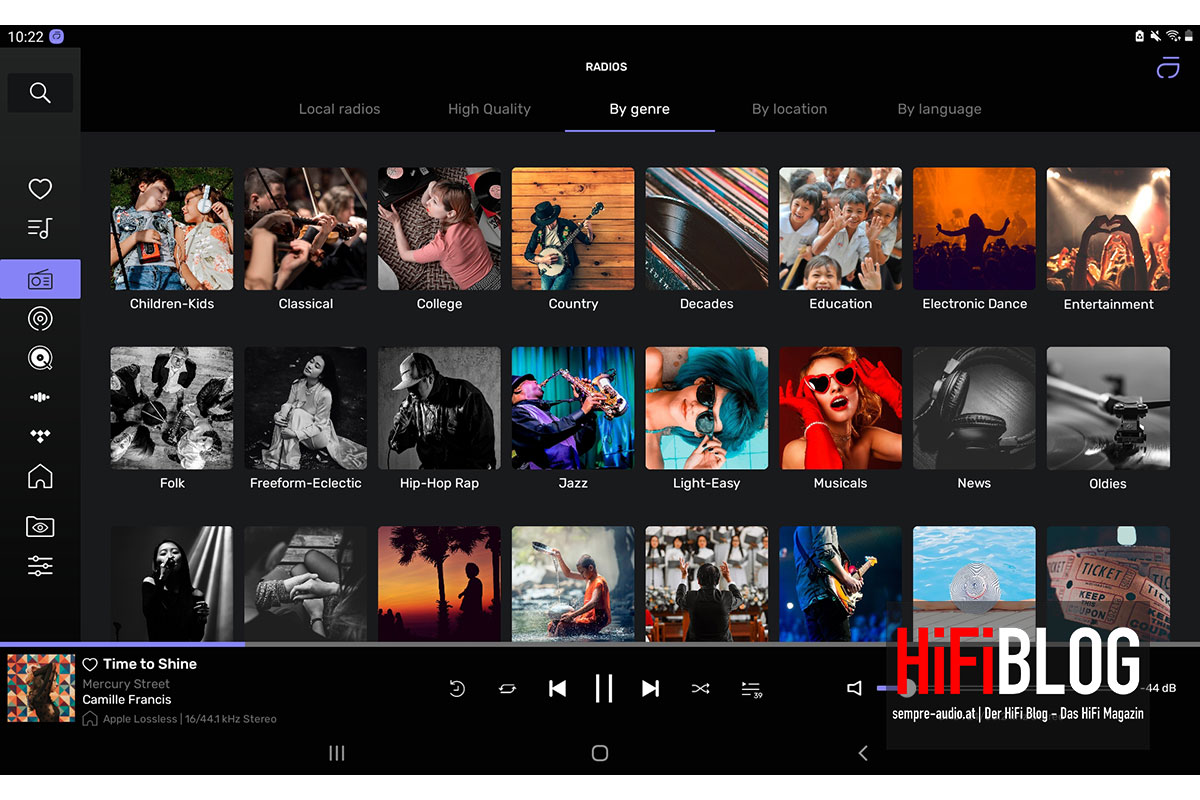The width and height of the screenshot is (1200, 800).
Task: Switch to the By language tab
Action: click(940, 109)
